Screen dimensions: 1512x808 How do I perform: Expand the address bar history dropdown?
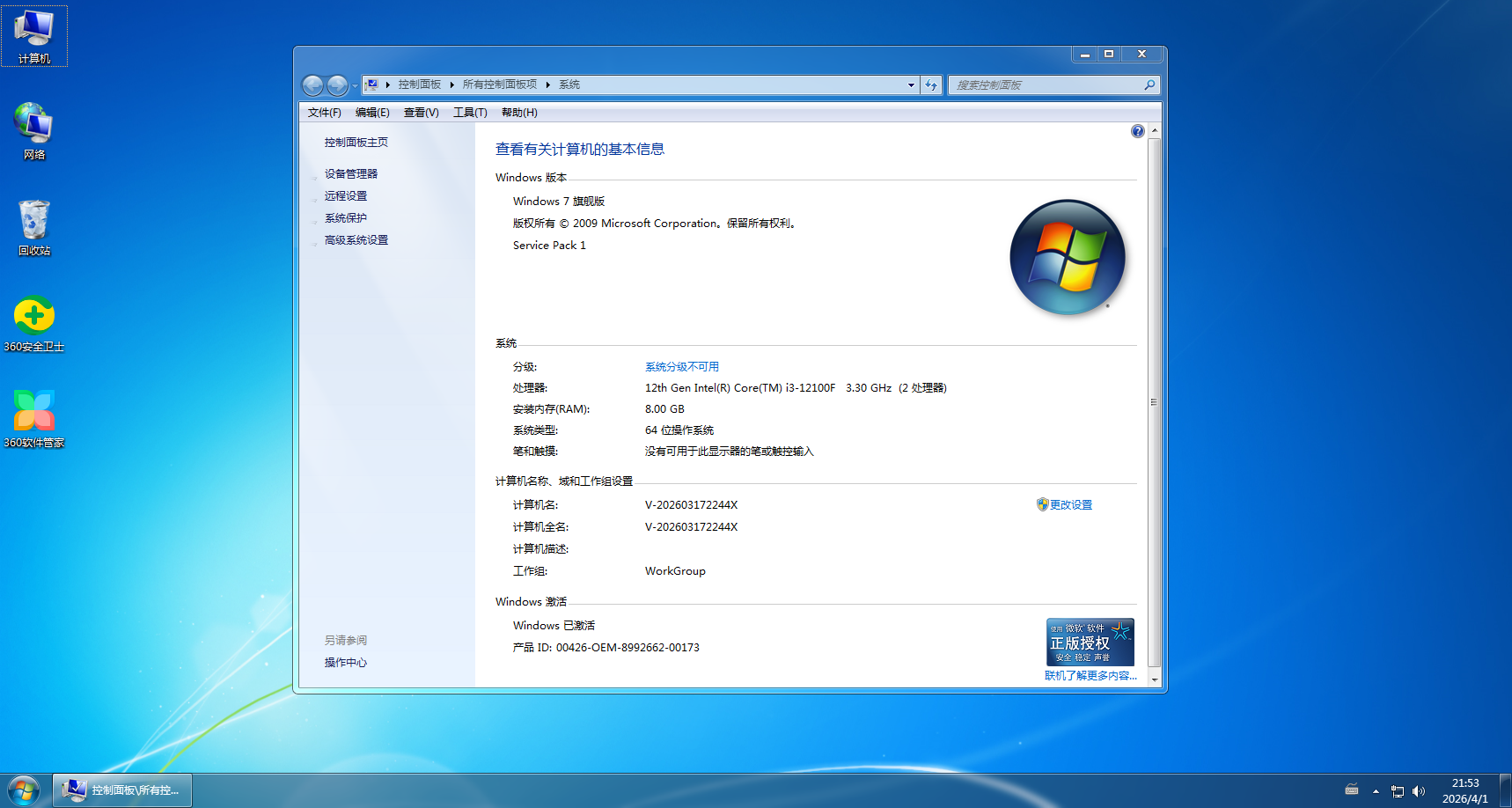(911, 84)
